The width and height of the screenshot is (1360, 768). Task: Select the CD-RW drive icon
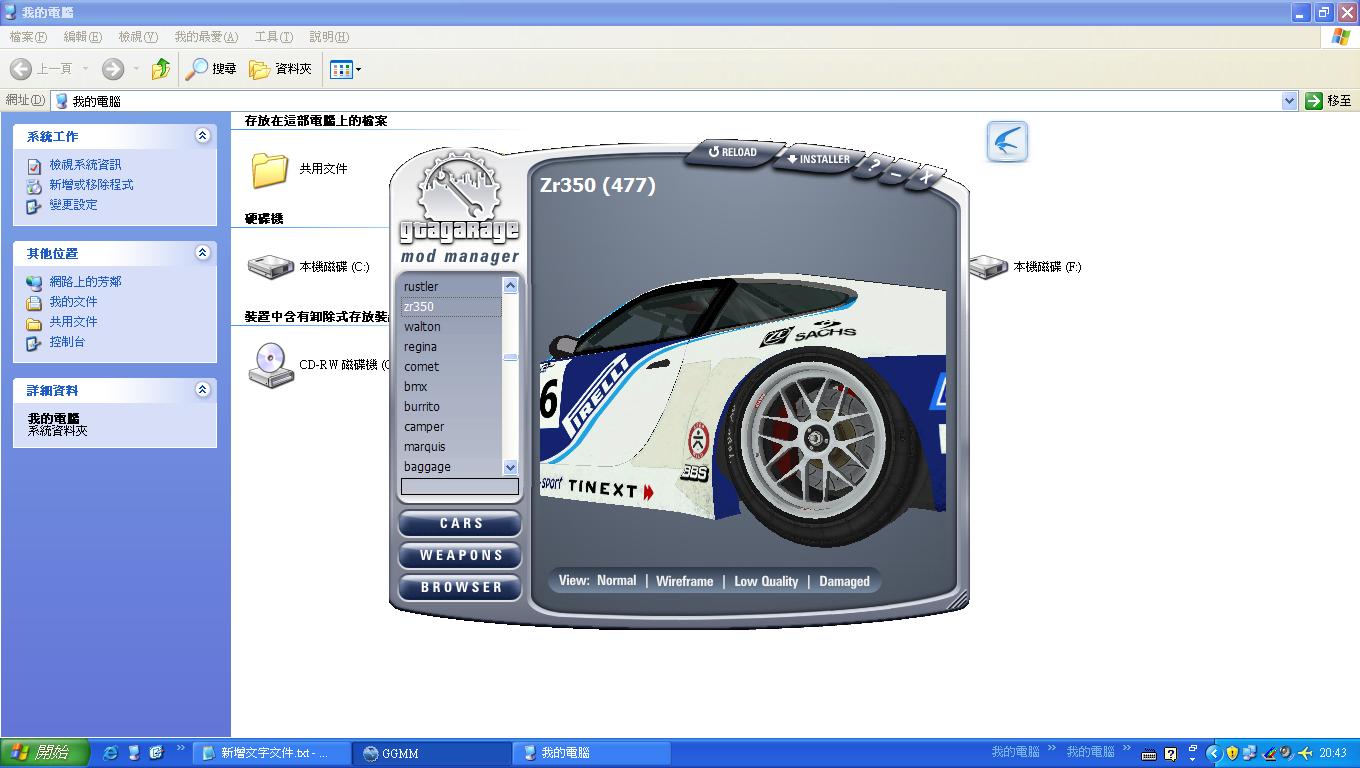(x=270, y=365)
